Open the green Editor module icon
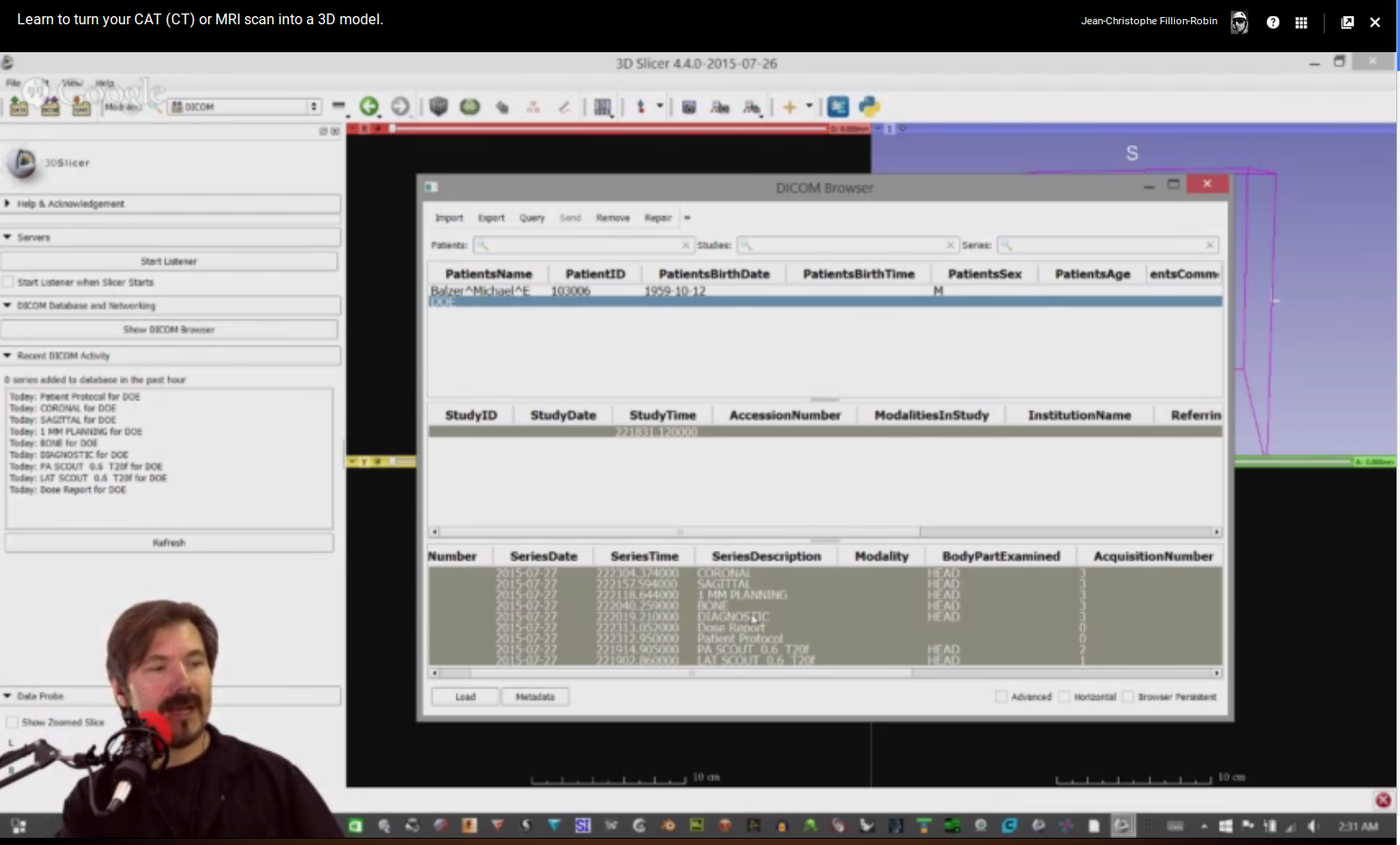The height and width of the screenshot is (845, 1400). 470,106
